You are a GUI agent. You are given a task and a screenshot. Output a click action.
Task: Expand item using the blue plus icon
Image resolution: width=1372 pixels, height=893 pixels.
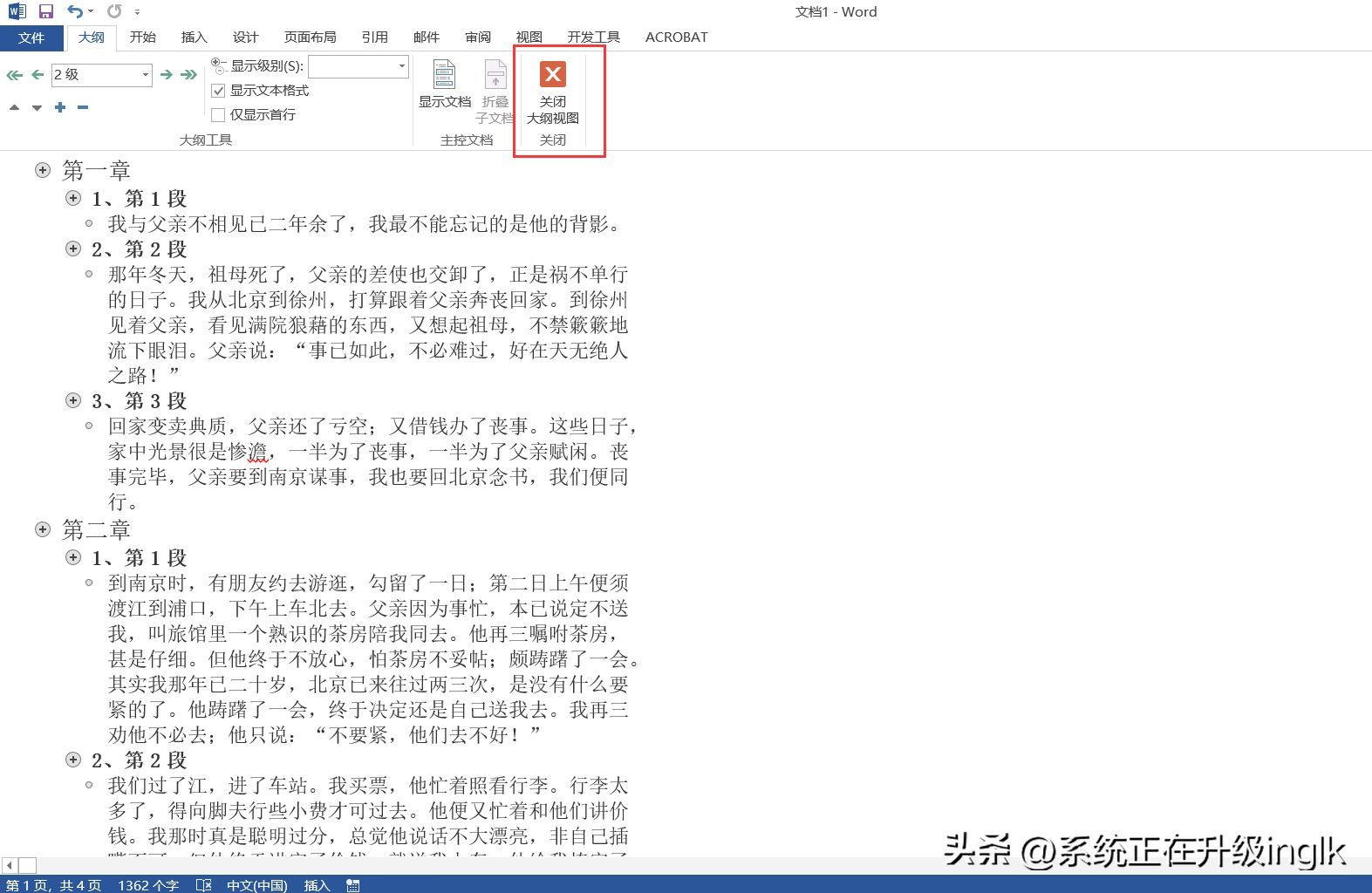(x=60, y=107)
